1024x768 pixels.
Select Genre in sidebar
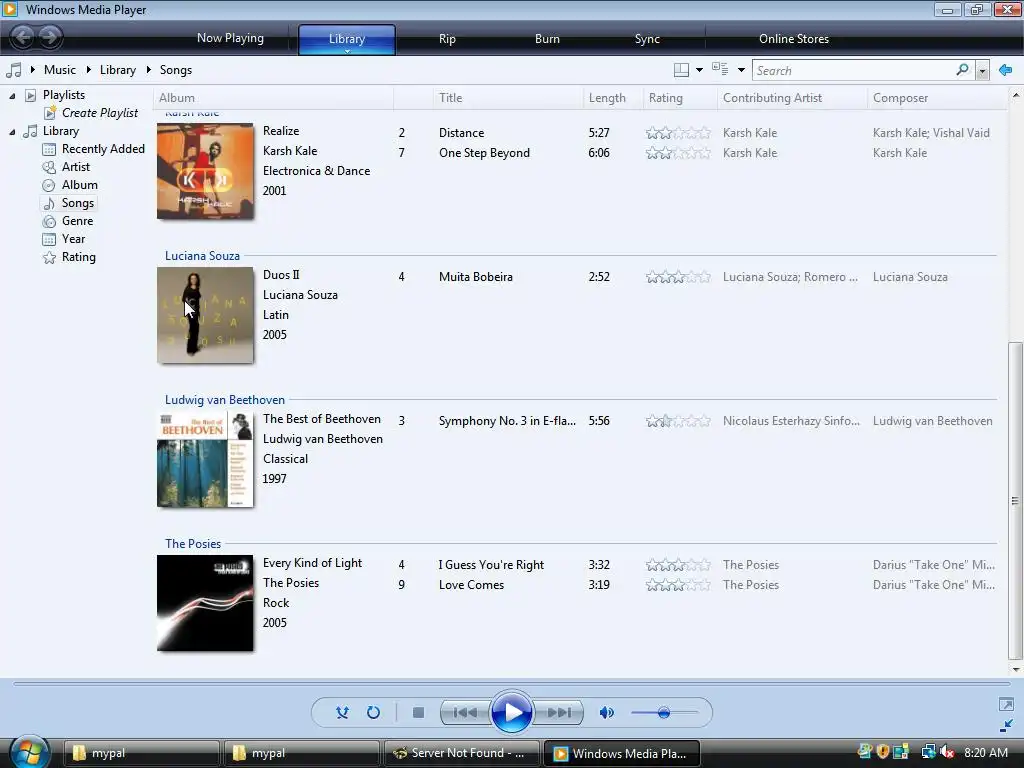(78, 221)
